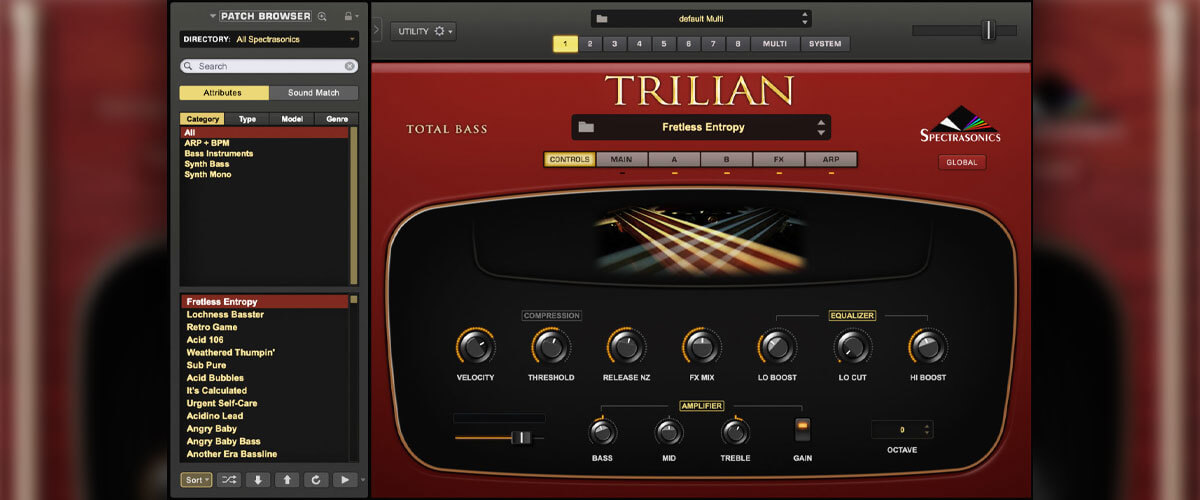Open the Directory dropdown All Spectrasonics
Screen dimensions: 1200x500
point(269,39)
